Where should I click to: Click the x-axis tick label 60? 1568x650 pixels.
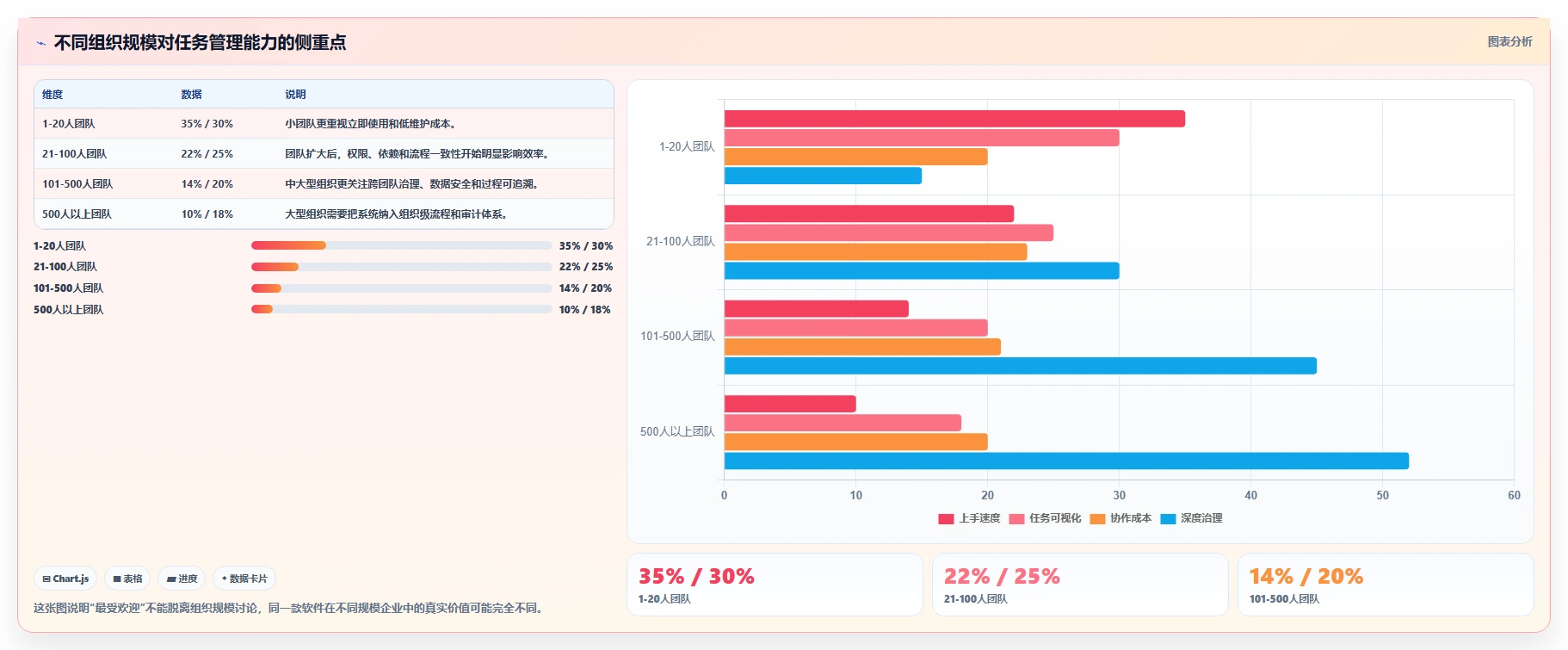pyautogui.click(x=1514, y=495)
